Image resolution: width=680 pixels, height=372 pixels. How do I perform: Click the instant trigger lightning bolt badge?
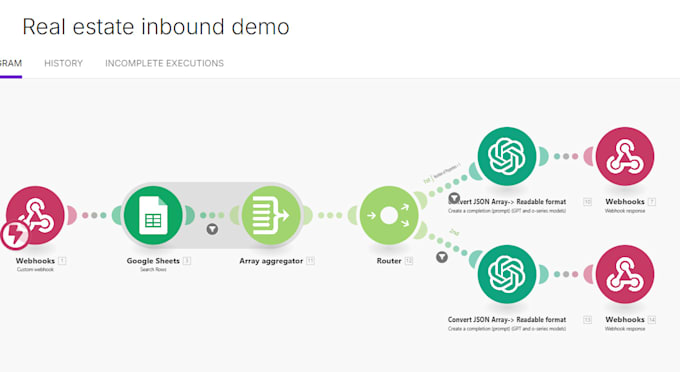(x=15, y=235)
